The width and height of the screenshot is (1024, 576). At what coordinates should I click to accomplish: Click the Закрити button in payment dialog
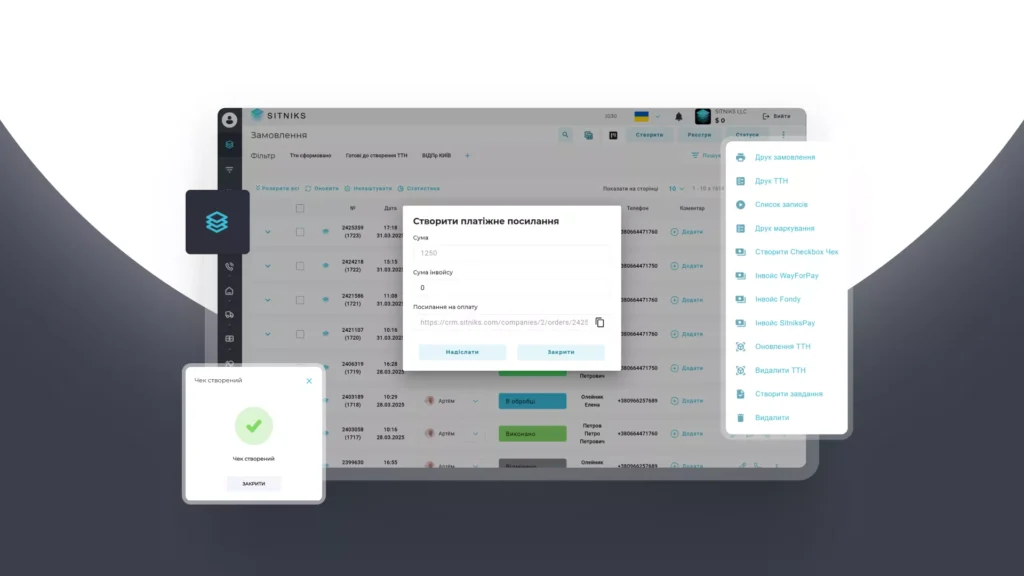561,352
